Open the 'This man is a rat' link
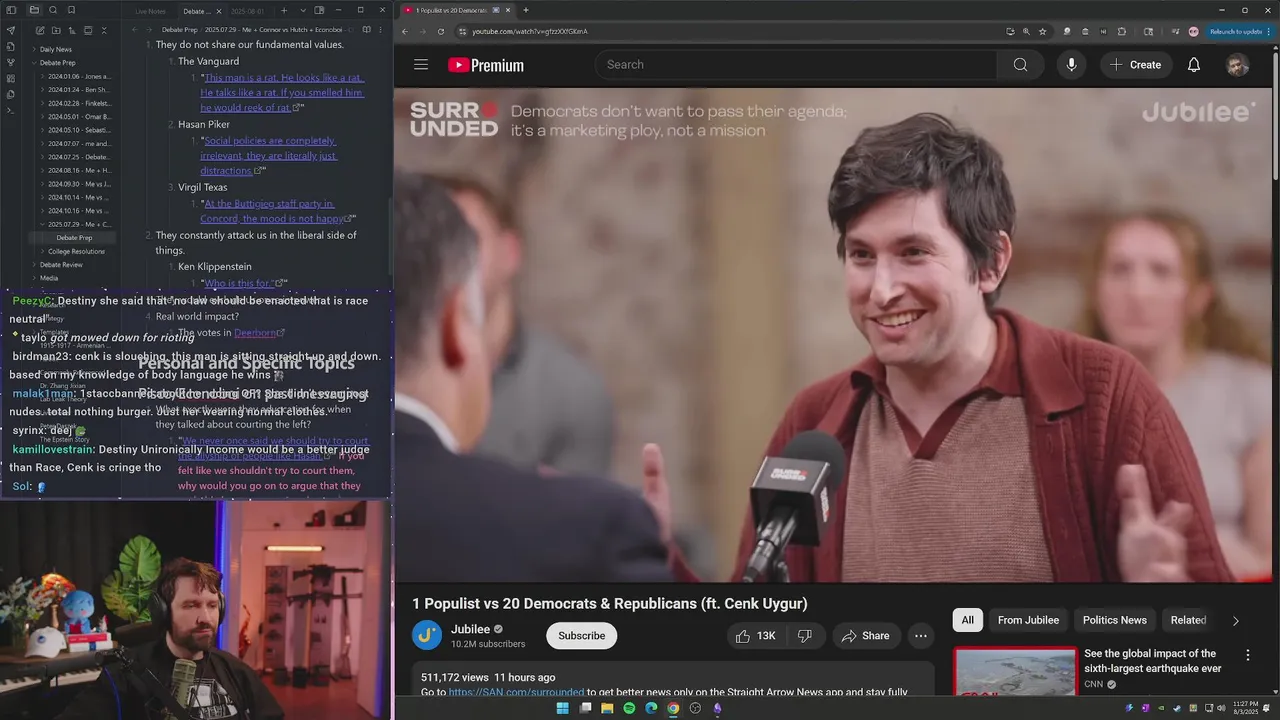This screenshot has height=720, width=1280. click(282, 92)
